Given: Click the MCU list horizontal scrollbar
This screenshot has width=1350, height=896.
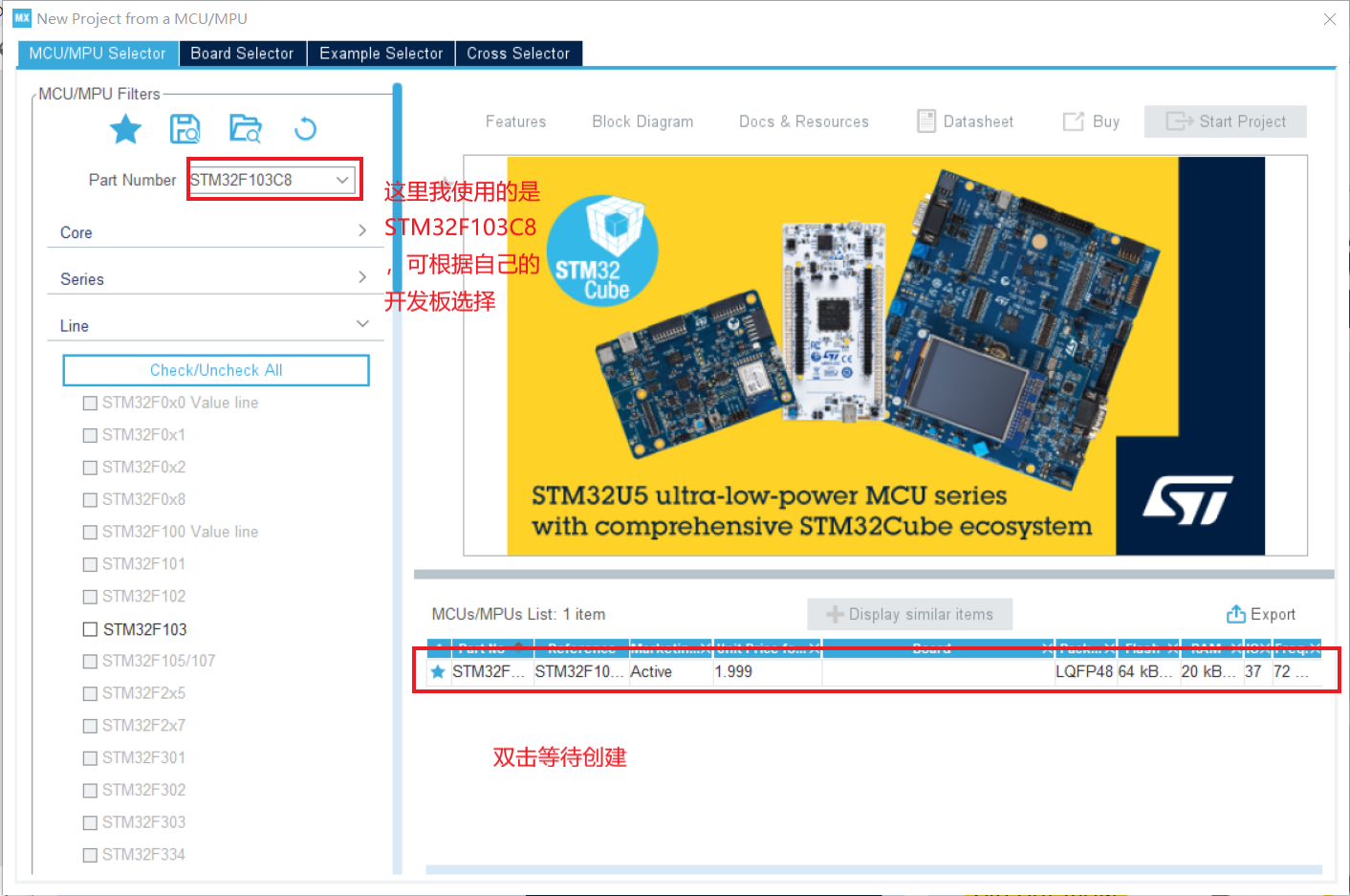Looking at the screenshot, I should 874,870.
